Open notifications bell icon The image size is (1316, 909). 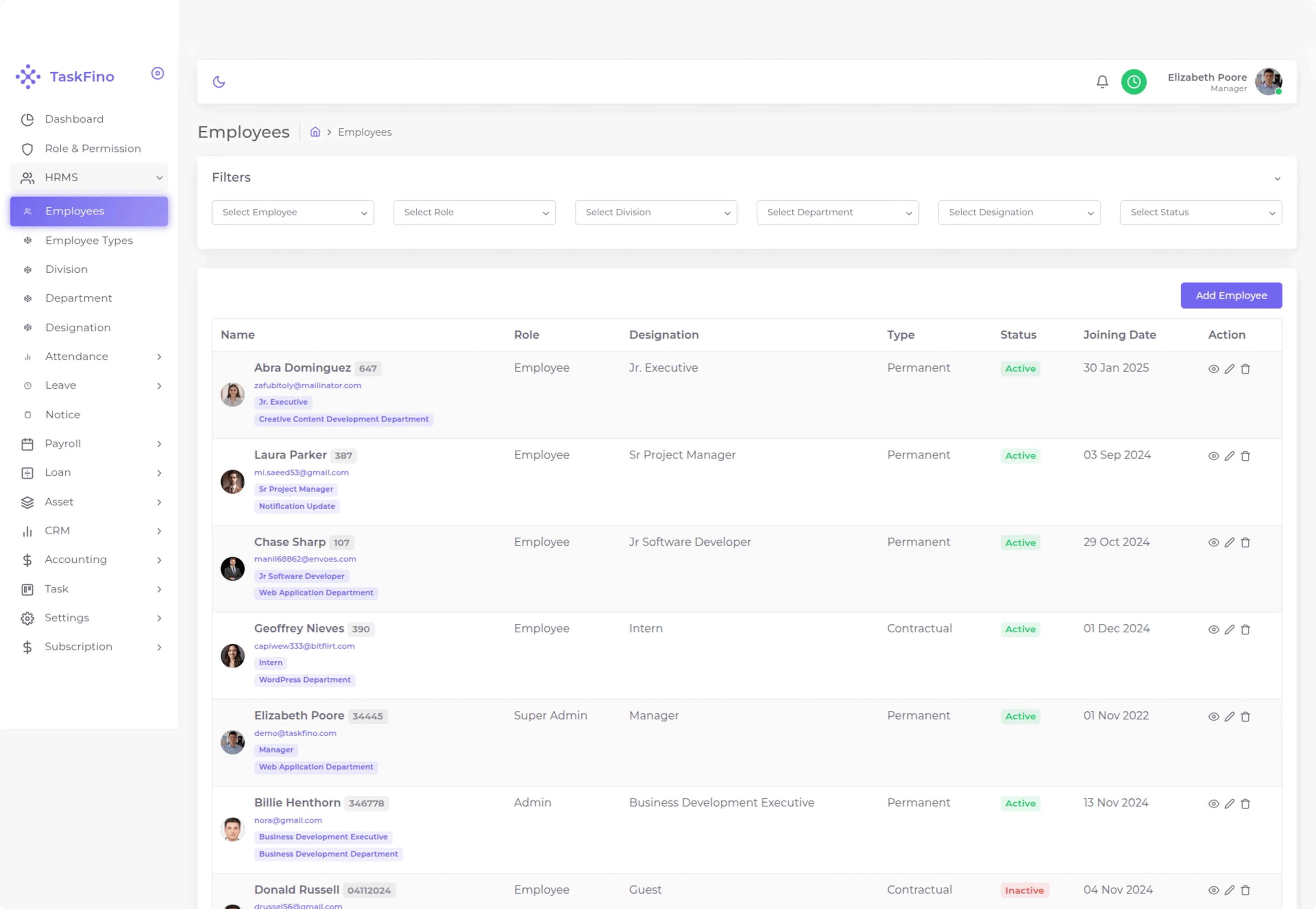click(x=1102, y=82)
